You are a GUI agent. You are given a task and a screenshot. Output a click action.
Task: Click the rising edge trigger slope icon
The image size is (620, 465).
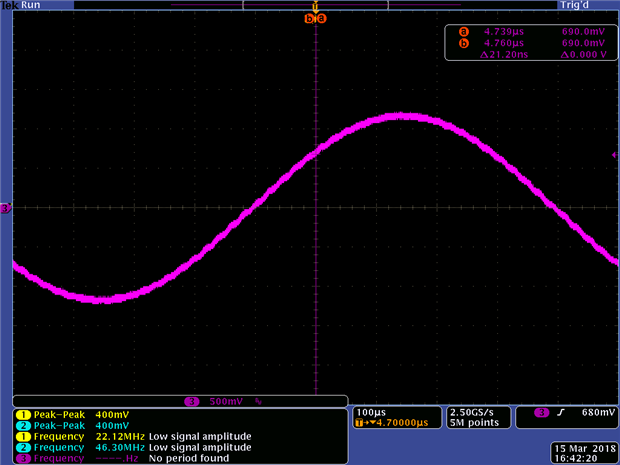pyautogui.click(x=561, y=413)
